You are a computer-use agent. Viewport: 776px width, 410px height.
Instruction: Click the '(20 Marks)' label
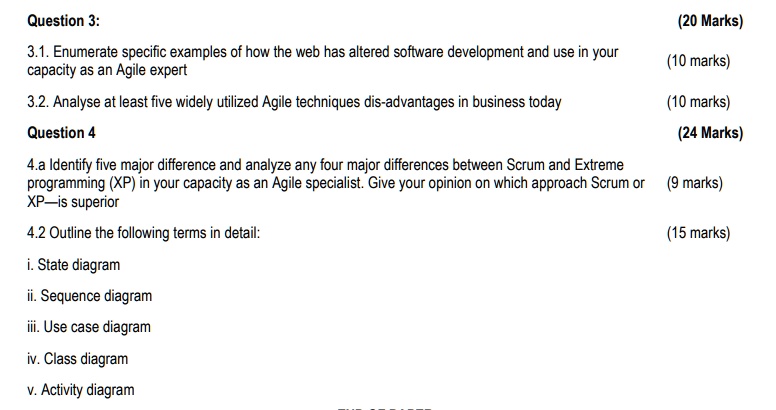point(710,21)
